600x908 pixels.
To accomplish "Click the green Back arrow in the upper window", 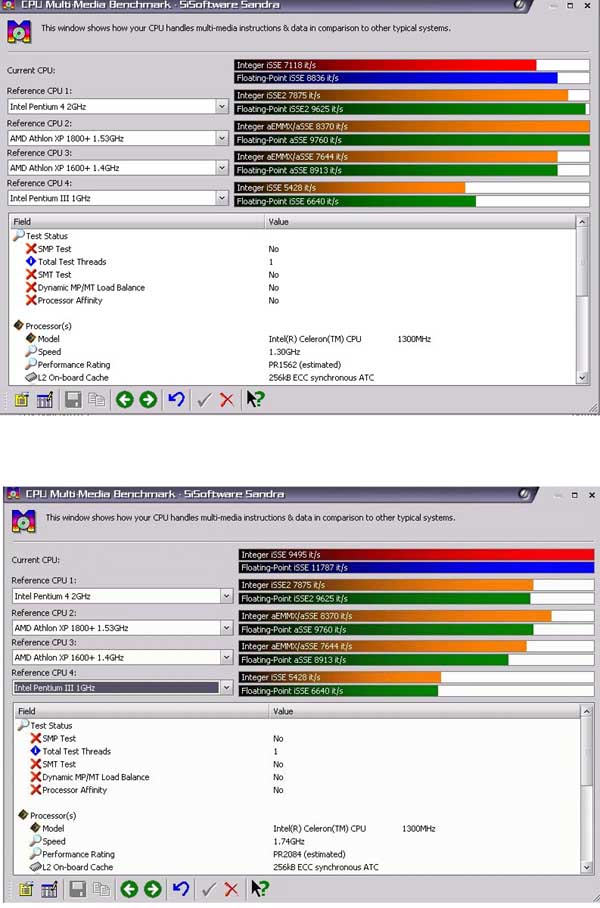I will (x=125, y=400).
